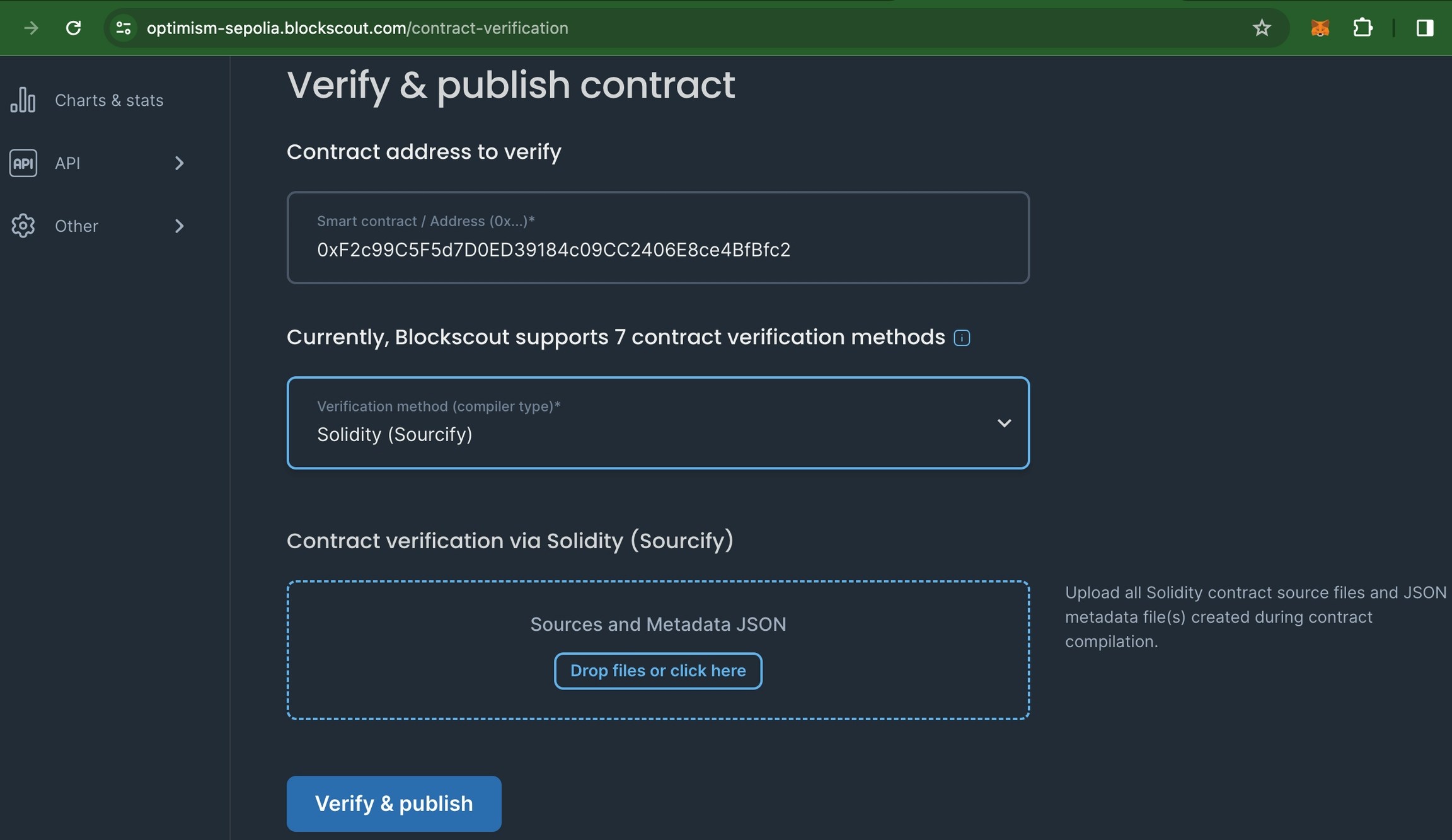Open the Charts & stats bar chart icon
1452x840 pixels.
click(23, 100)
